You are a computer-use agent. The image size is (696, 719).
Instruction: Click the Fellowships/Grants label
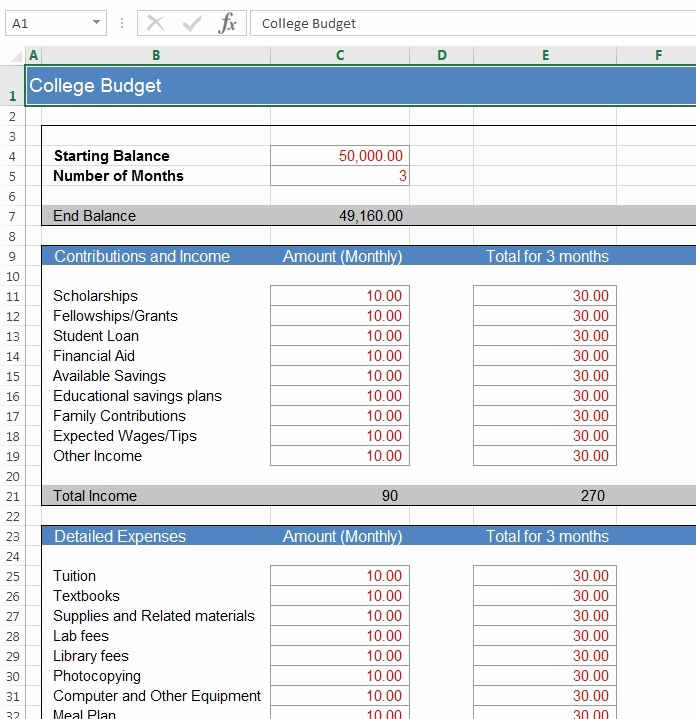(x=116, y=316)
